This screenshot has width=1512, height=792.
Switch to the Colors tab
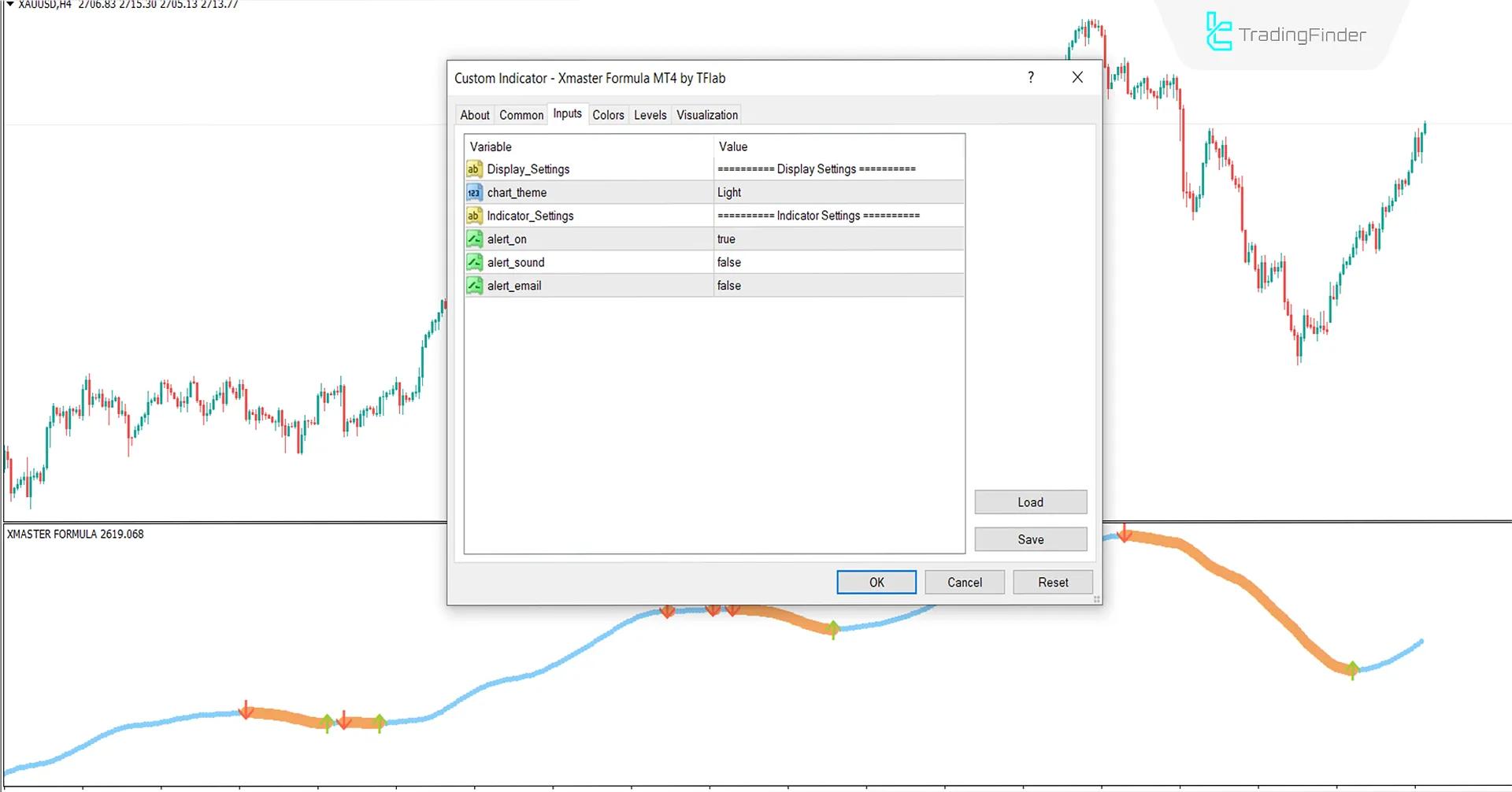pos(608,114)
